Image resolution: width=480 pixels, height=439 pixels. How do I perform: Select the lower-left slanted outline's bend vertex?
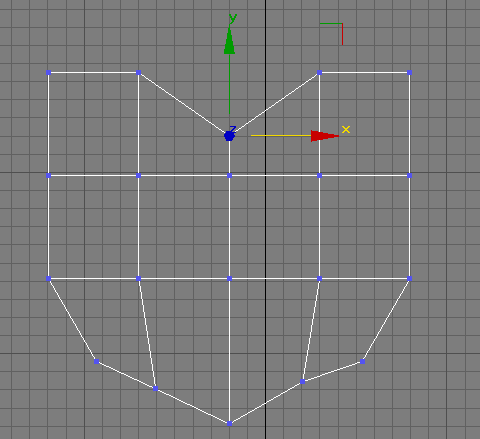pyautogui.click(x=97, y=361)
